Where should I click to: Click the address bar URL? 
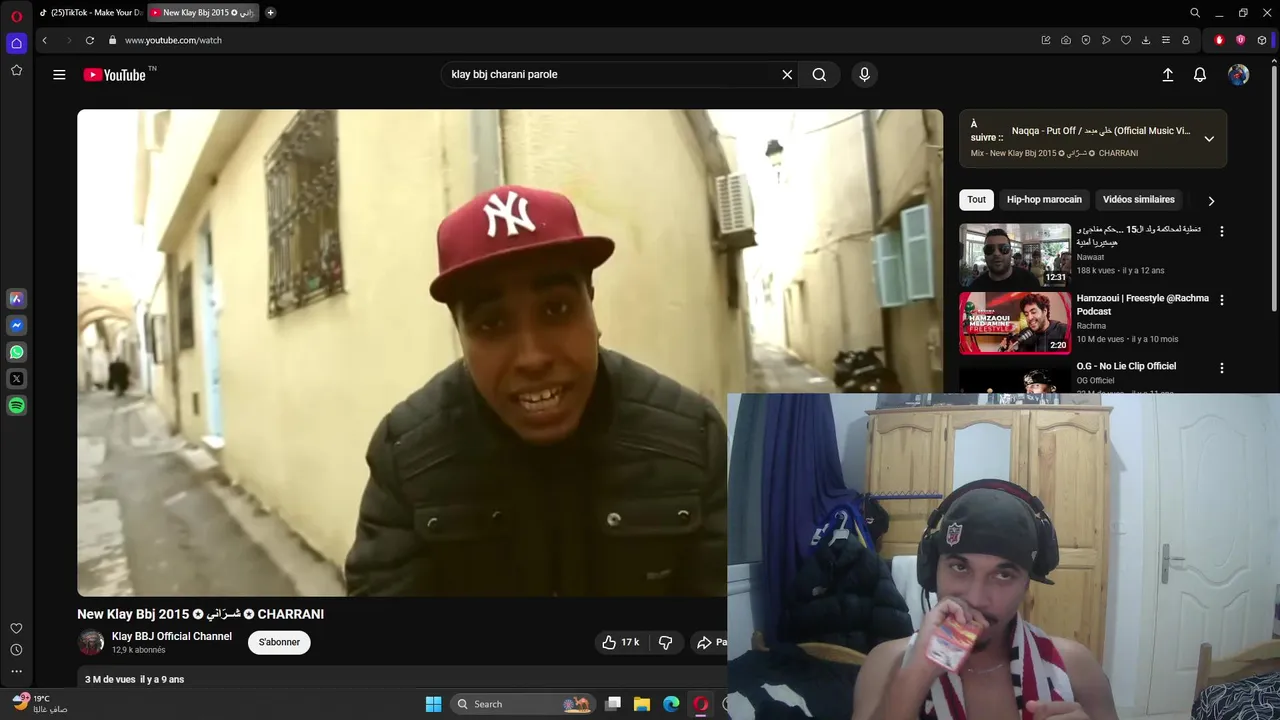[173, 40]
